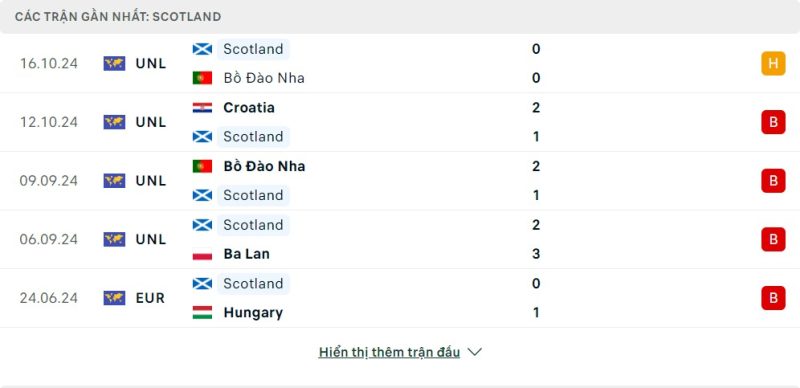Image resolution: width=800 pixels, height=388 pixels.
Task: Click the Poland flag next to Ba Lan
Action: [202, 254]
